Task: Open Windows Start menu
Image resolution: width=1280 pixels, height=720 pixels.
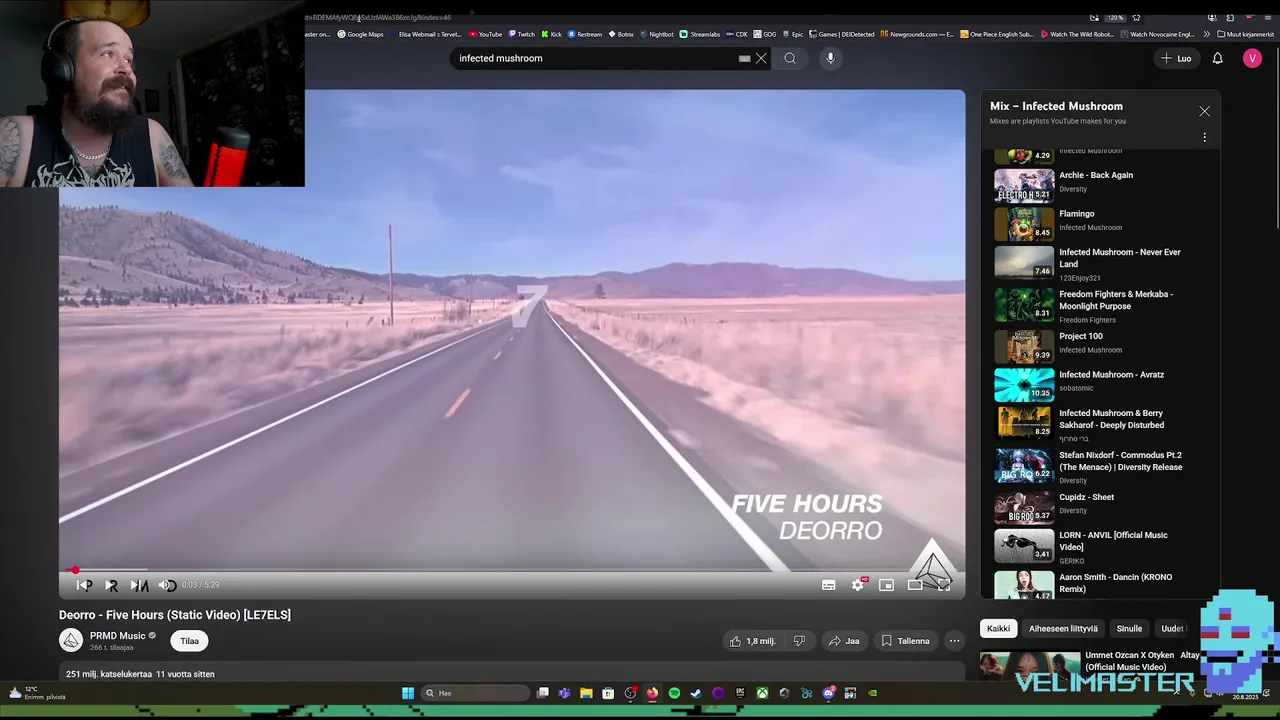Action: coord(408,693)
